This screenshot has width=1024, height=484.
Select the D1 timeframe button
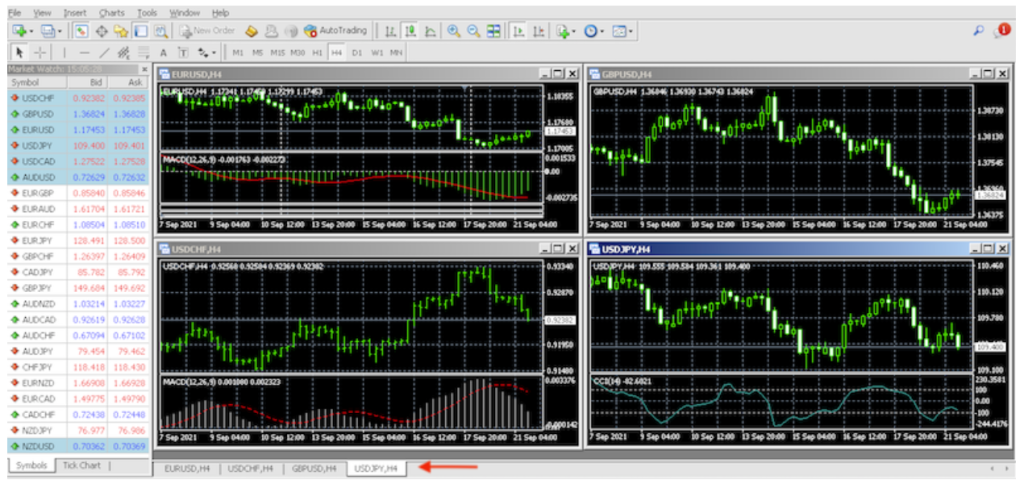coord(357,52)
